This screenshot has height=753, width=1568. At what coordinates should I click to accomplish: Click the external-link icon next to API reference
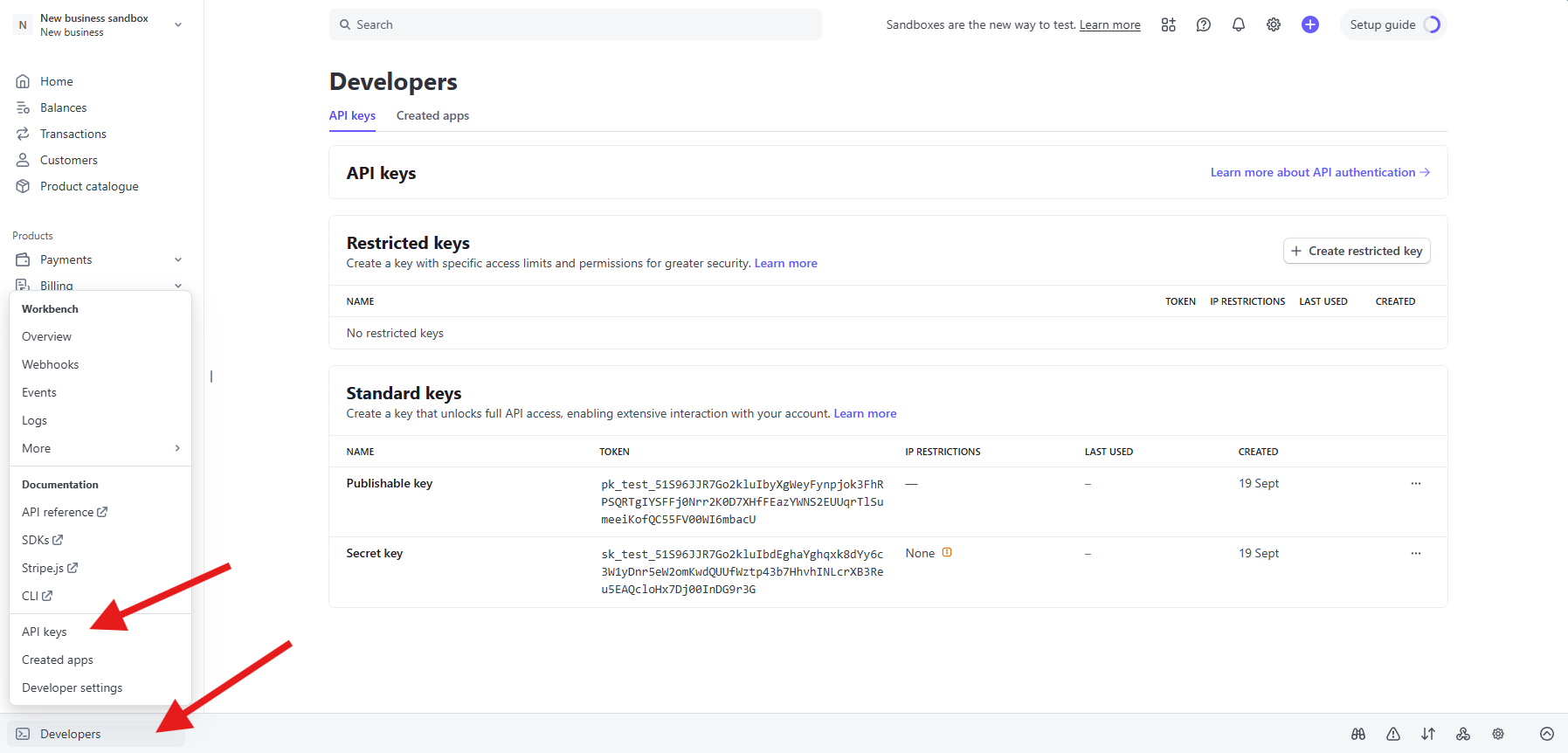pos(102,512)
